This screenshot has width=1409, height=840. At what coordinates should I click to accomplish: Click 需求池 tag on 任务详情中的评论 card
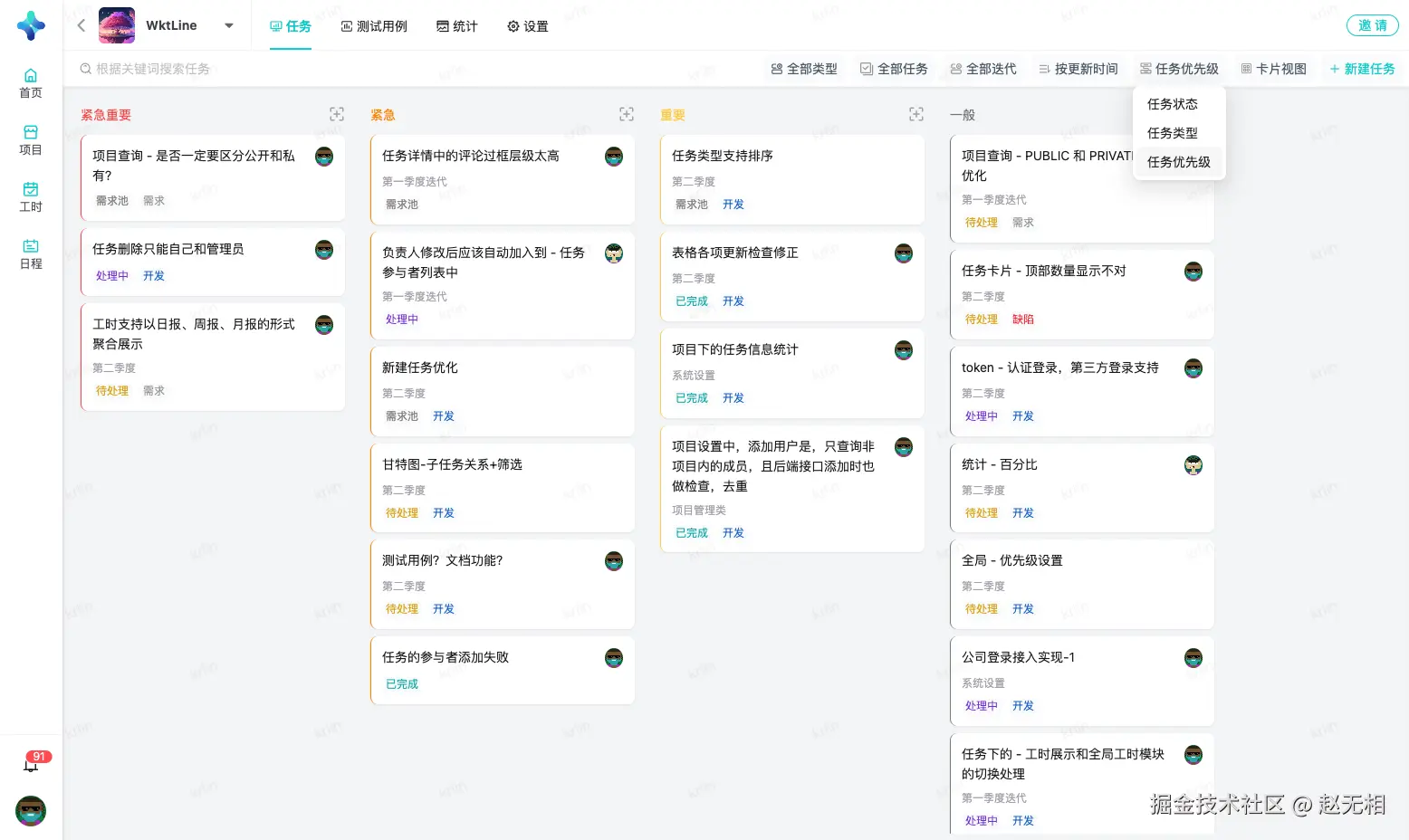point(402,205)
